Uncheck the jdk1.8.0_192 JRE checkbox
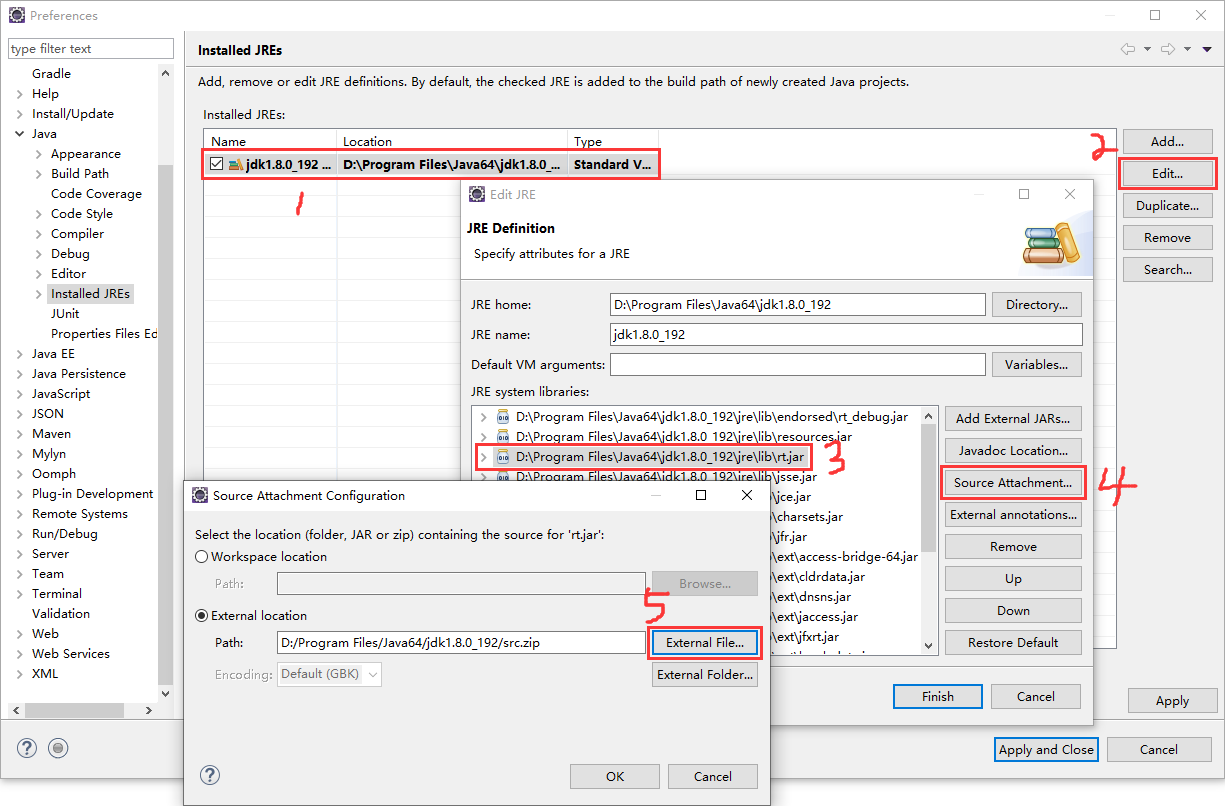Screen dimensions: 1225x806 217,164
